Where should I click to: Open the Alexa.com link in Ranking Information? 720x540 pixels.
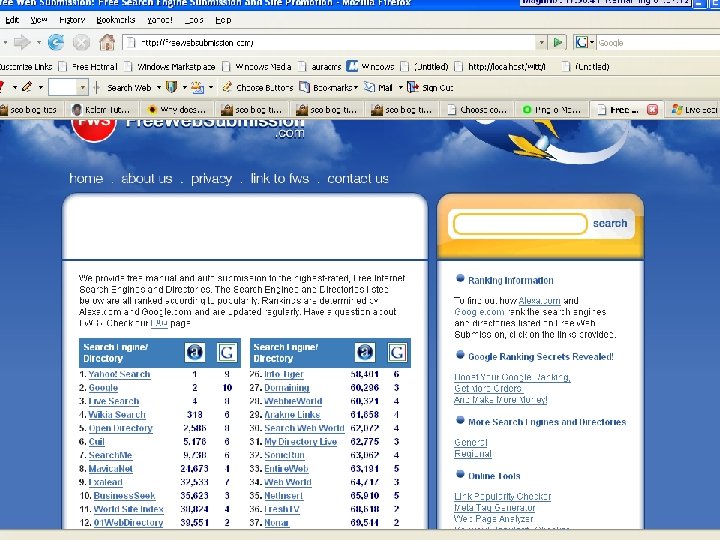pos(540,301)
